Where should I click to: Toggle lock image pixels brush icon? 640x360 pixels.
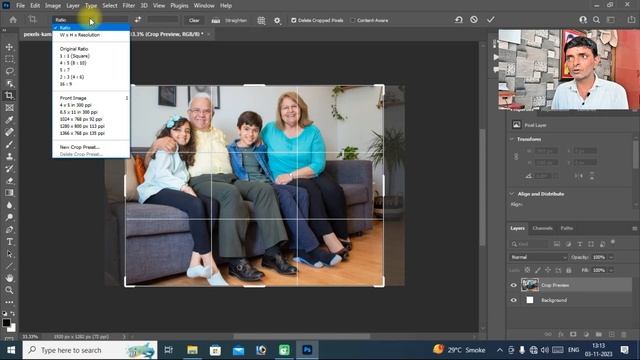tap(538, 270)
